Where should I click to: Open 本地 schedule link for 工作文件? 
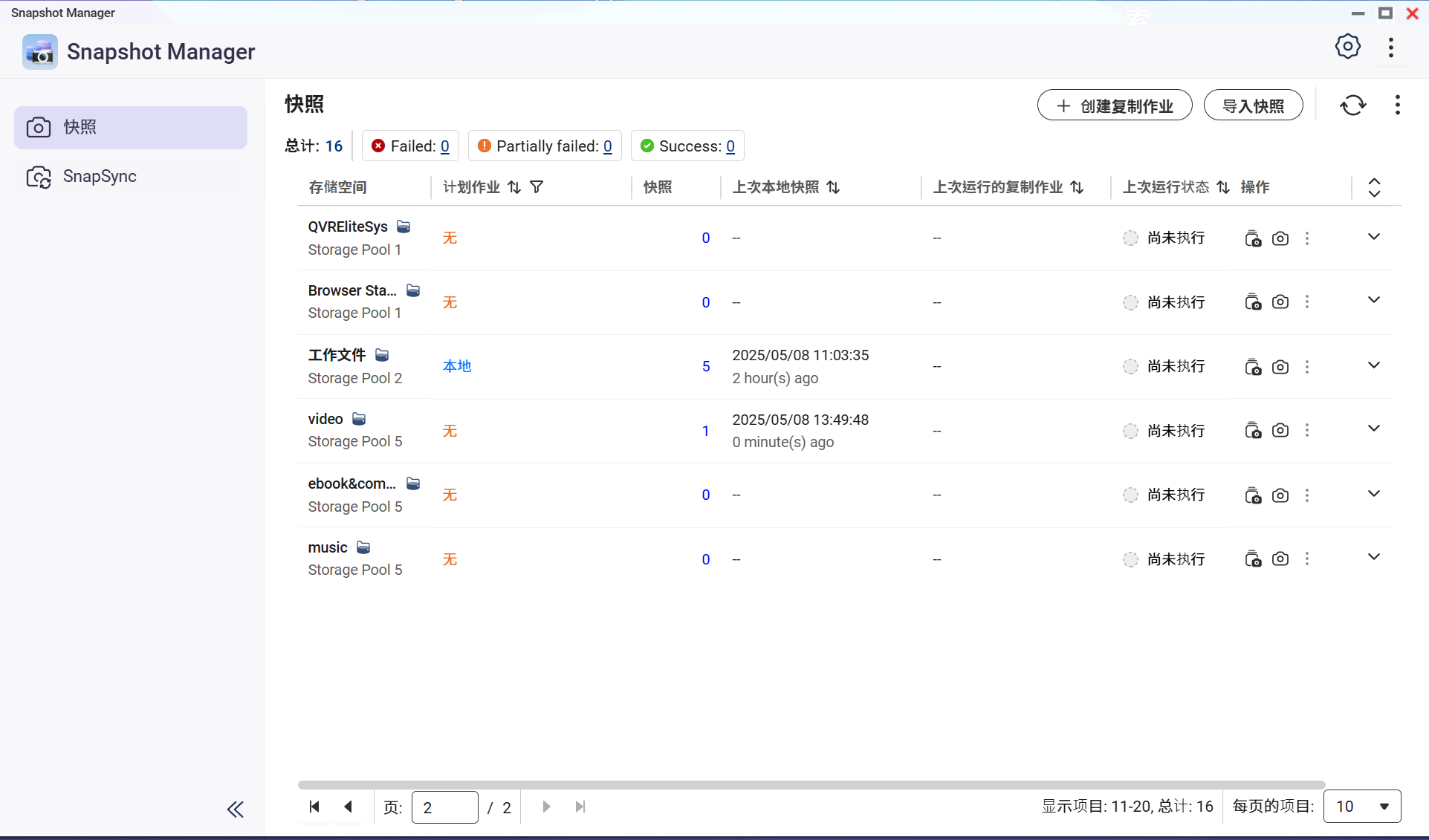pos(457,366)
